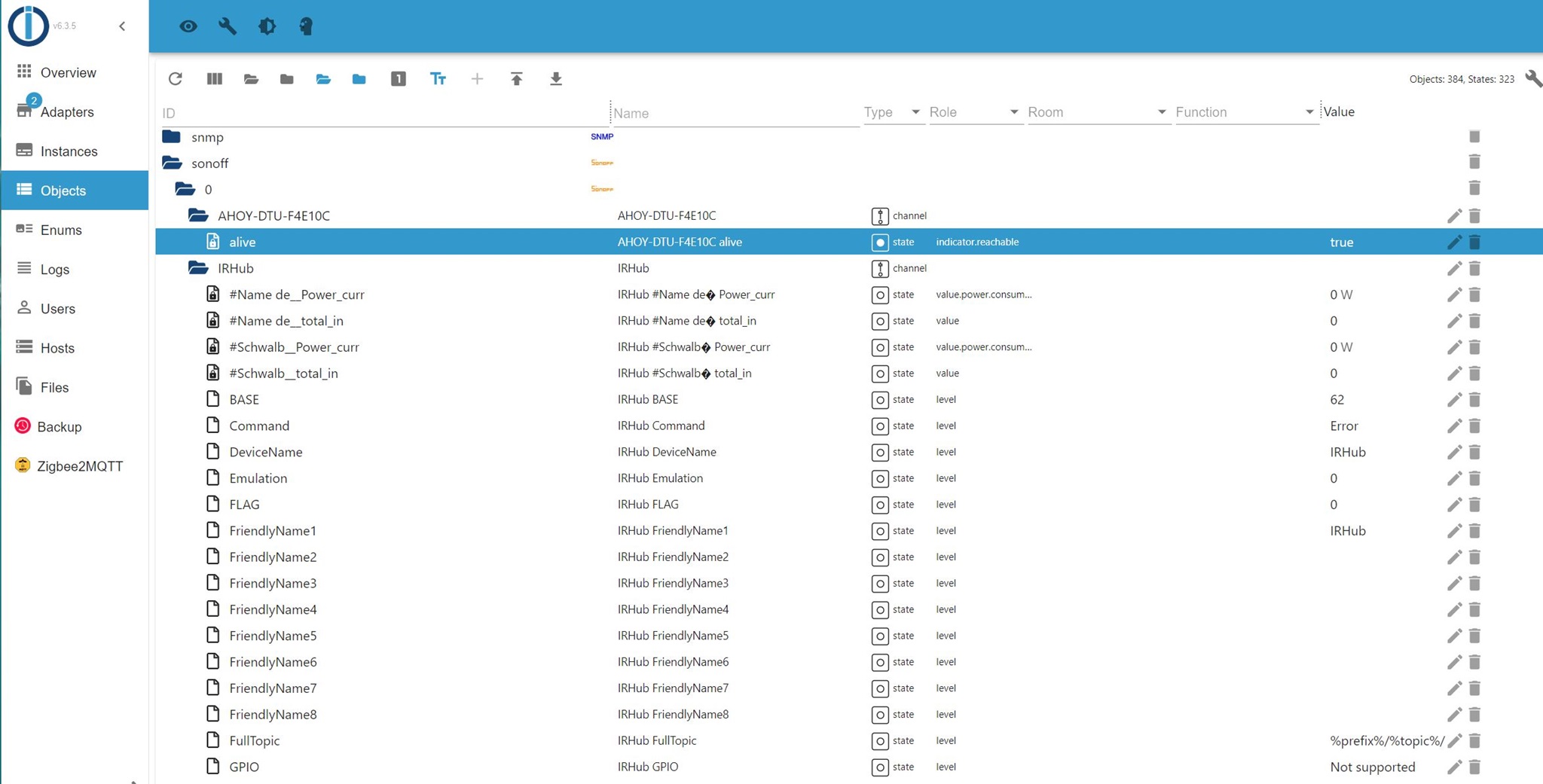1543x784 pixels.
Task: Edit the FullTopic state object
Action: pos(1454,740)
